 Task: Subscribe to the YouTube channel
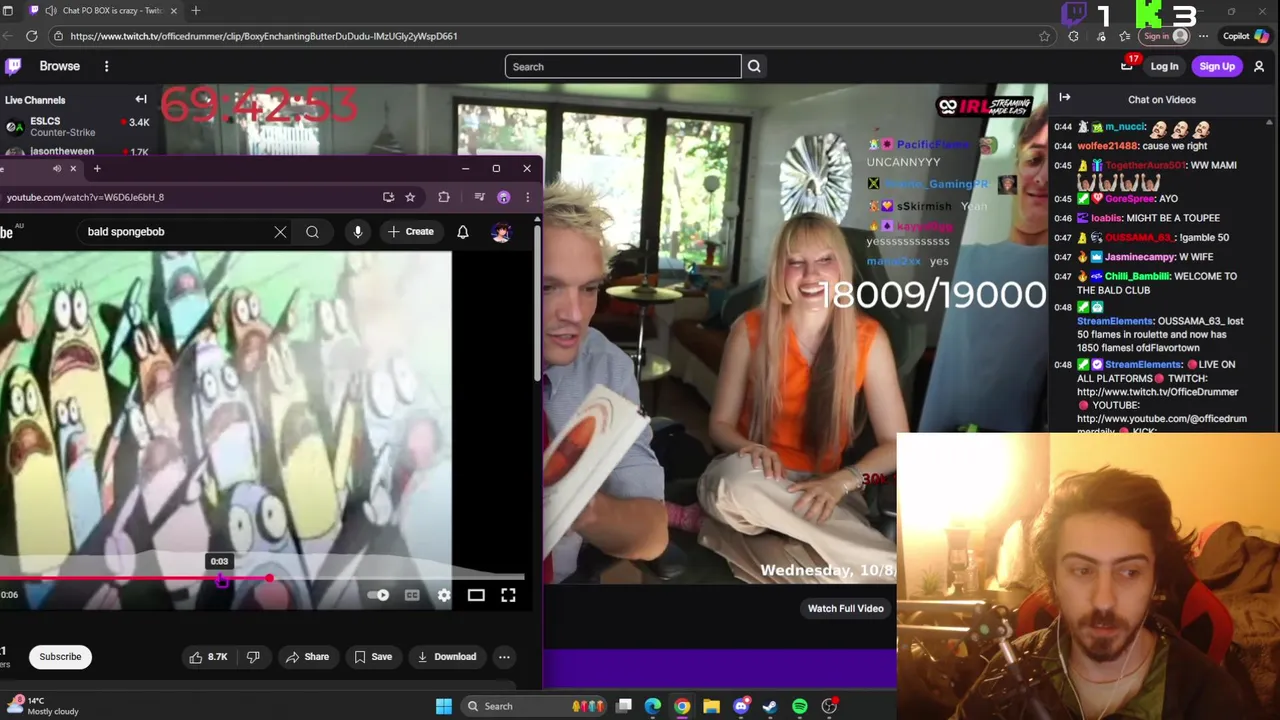(60, 657)
